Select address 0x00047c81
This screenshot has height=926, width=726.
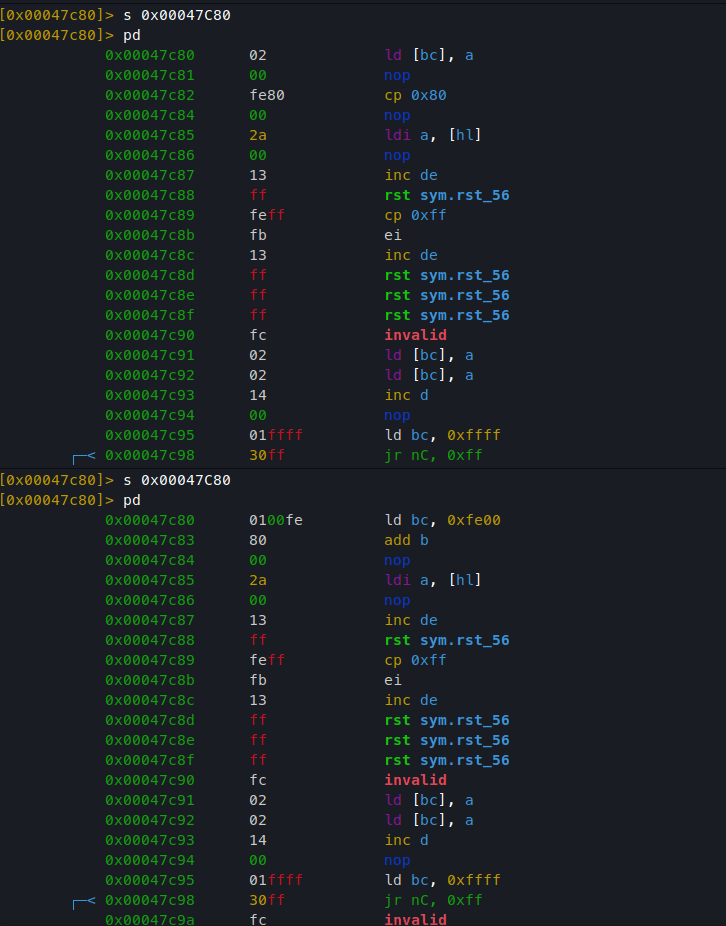149,76
